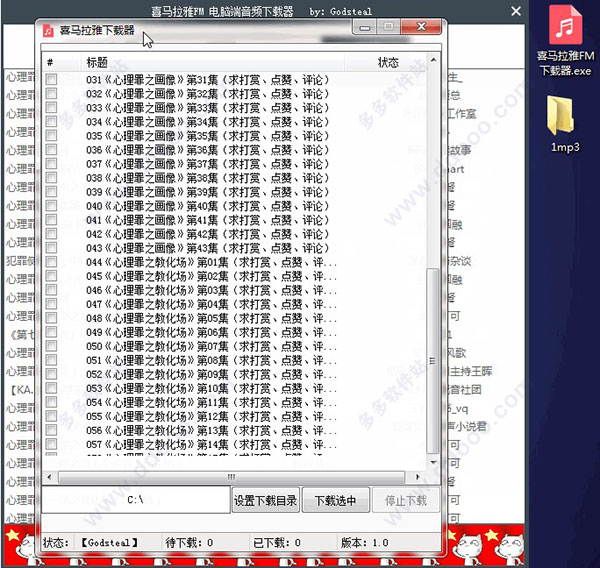Click the list's scroll up arrow
This screenshot has height=568, width=600.
433,60
